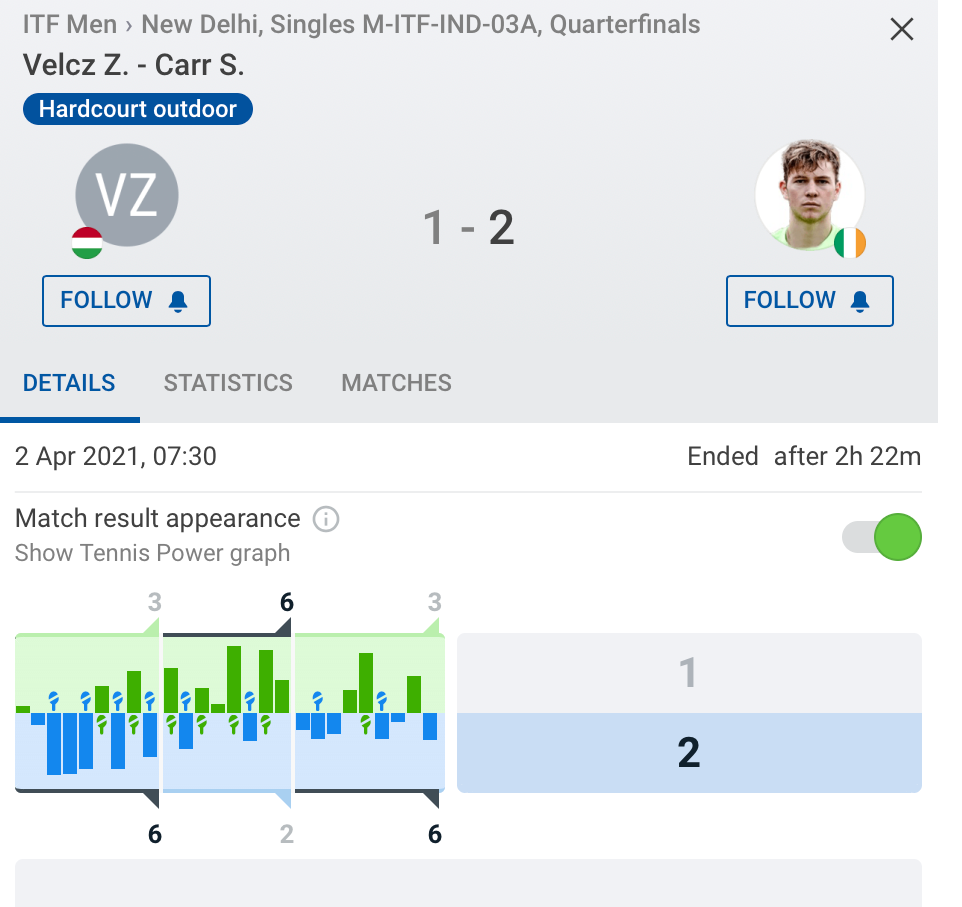Click second set section of power graph
962x907 pixels.
coord(227,712)
